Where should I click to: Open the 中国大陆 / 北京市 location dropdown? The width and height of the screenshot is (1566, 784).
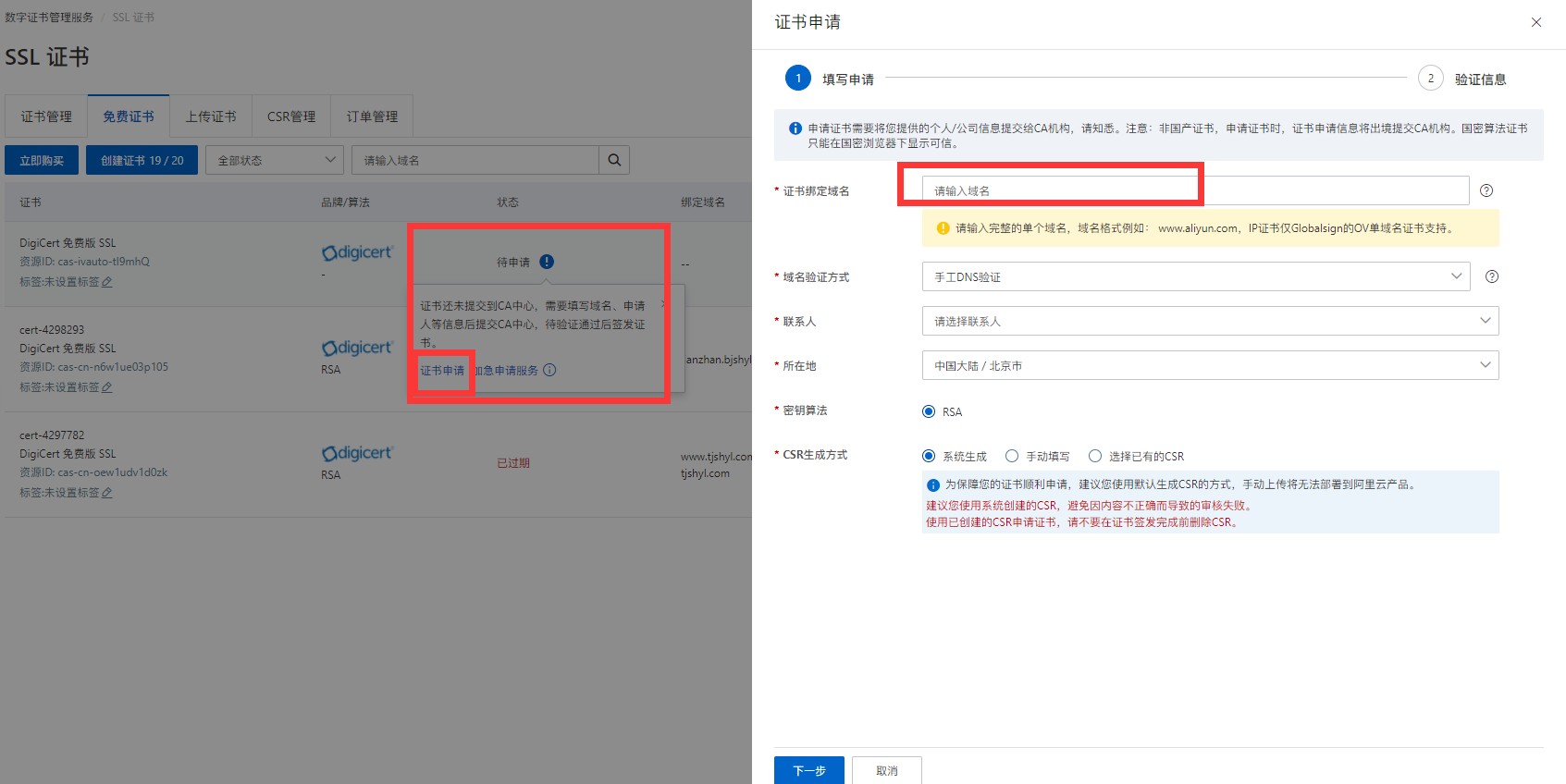pyautogui.click(x=1210, y=365)
